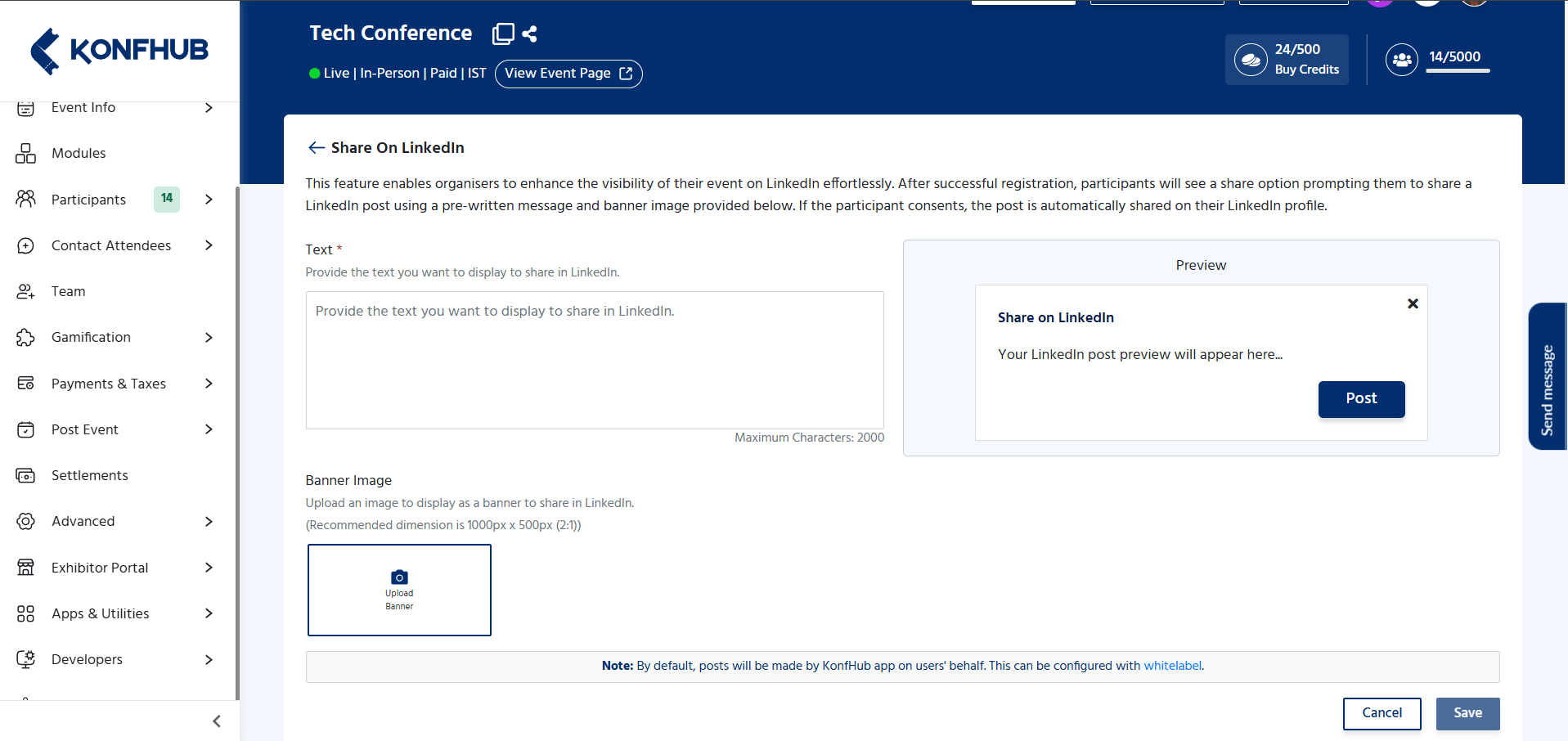This screenshot has height=741, width=1568.
Task: Click Participants count badge 14
Action: [167, 199]
